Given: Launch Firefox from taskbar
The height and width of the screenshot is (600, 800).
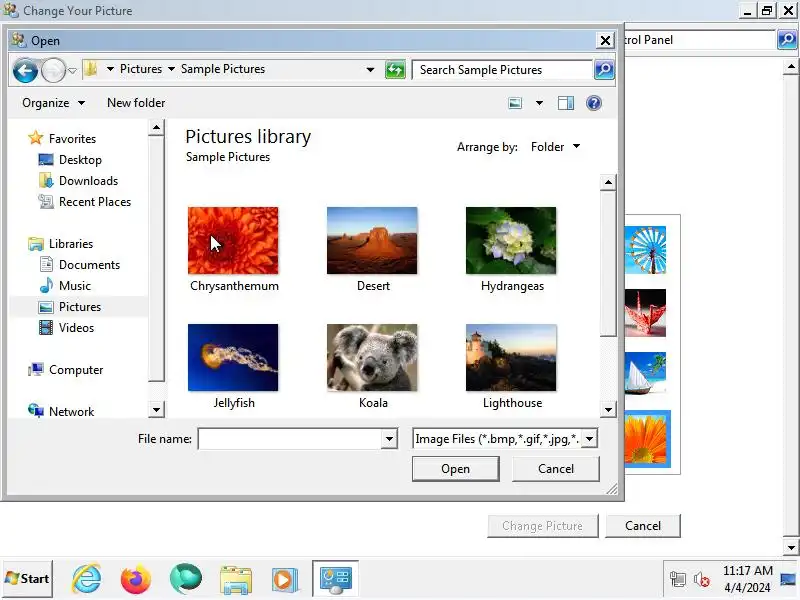Looking at the screenshot, I should tap(136, 579).
